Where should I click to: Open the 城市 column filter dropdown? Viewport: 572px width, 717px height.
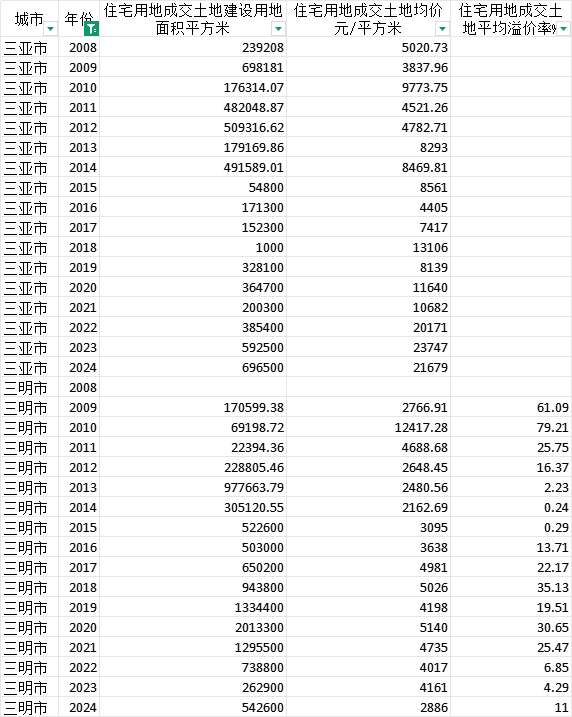pos(50,29)
